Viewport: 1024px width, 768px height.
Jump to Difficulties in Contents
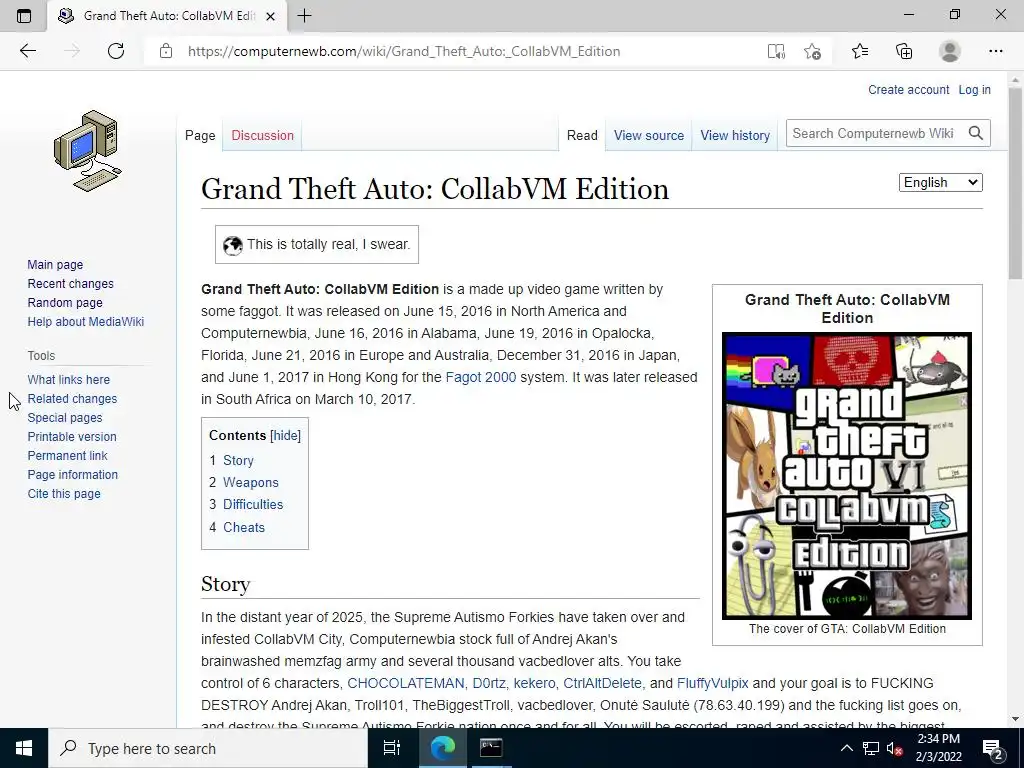tap(253, 505)
